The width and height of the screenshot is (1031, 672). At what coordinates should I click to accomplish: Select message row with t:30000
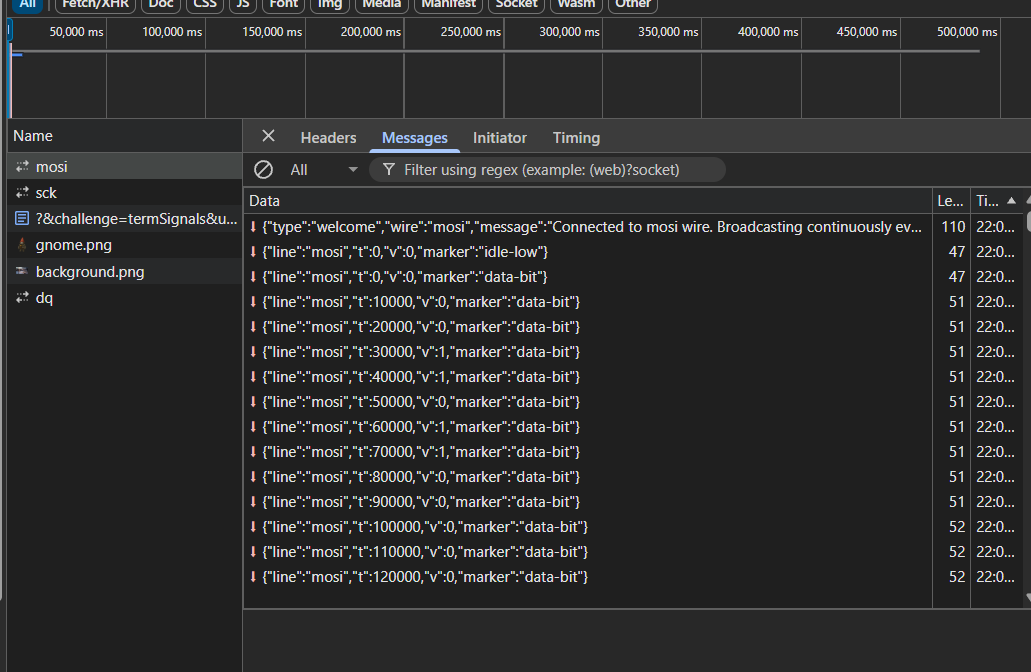[634, 352]
